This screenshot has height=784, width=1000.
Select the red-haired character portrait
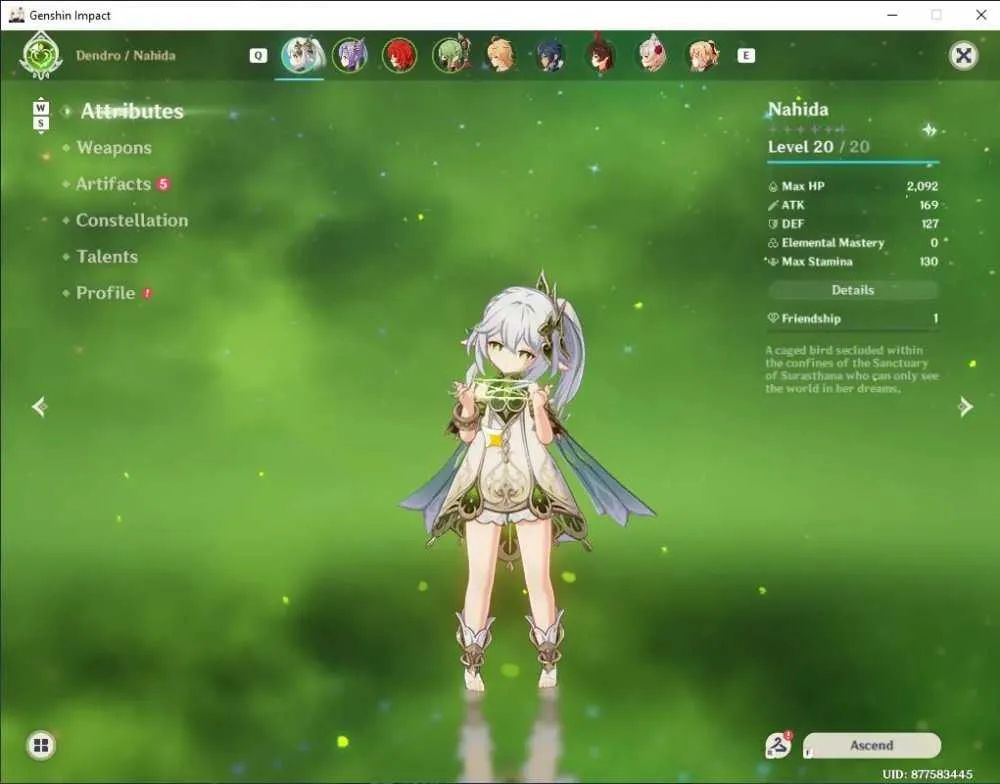pyautogui.click(x=400, y=55)
